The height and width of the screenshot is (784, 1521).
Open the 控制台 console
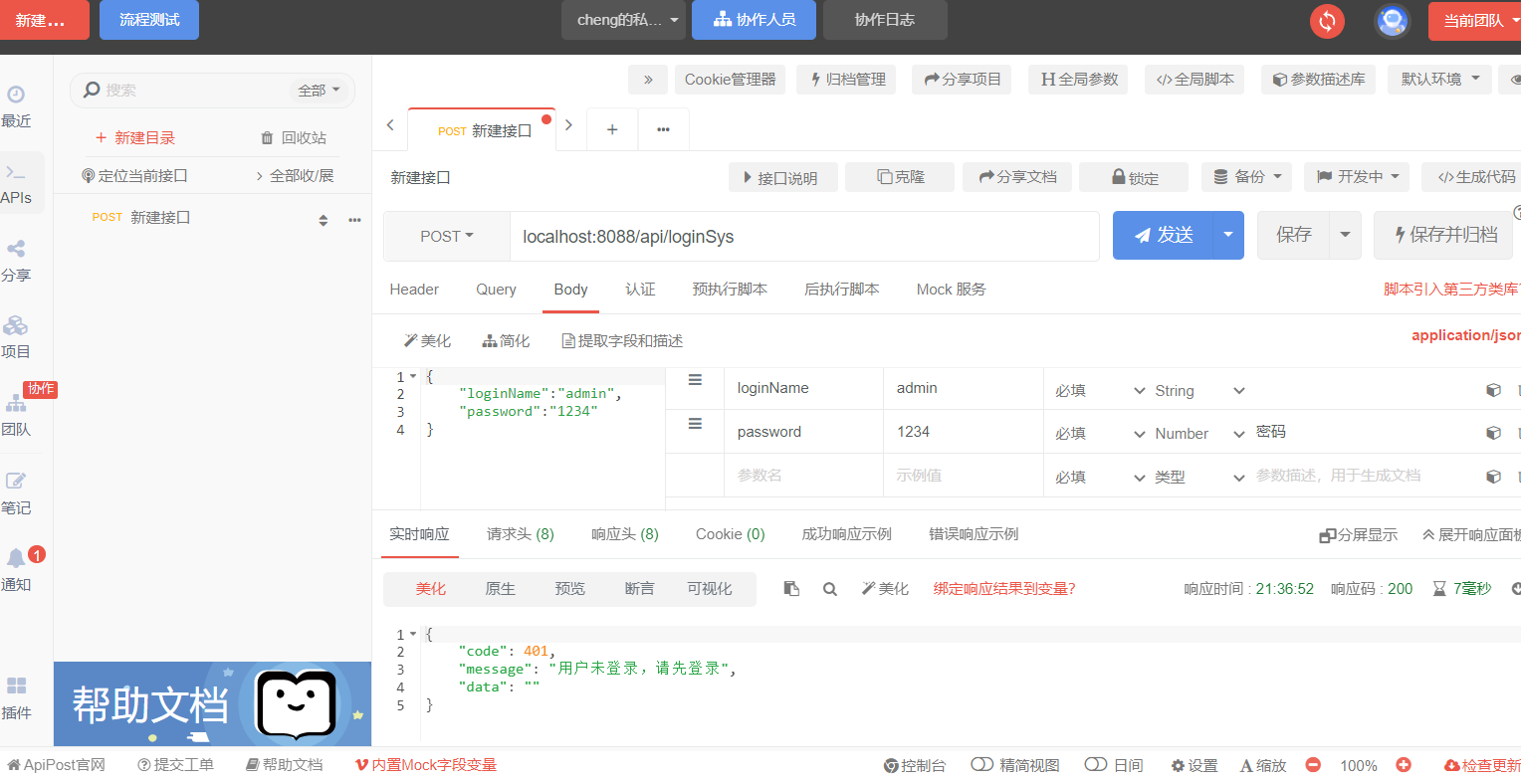tap(914, 765)
